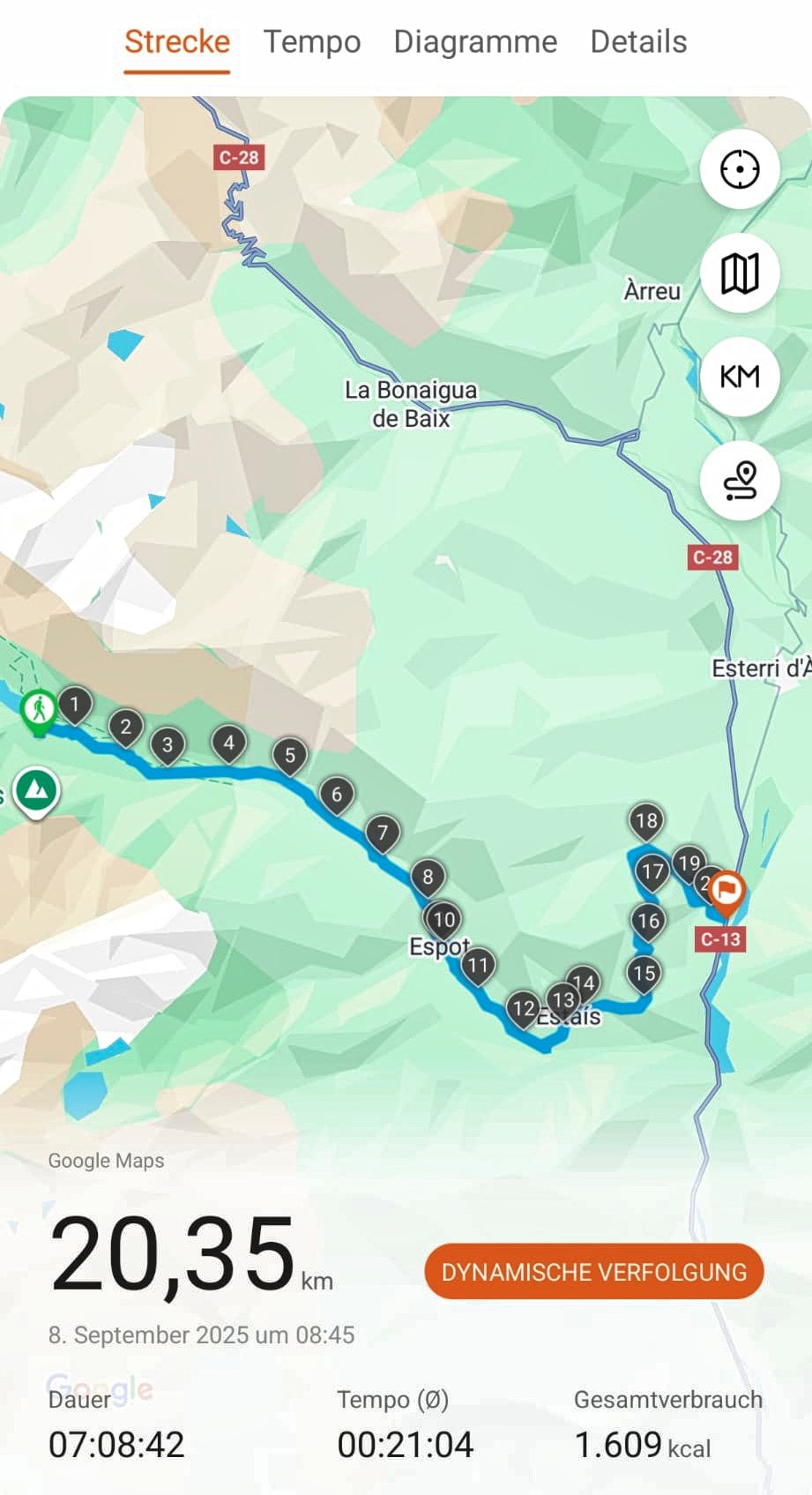Tap the green mountain campsite marker
The image size is (812, 1495).
[36, 790]
